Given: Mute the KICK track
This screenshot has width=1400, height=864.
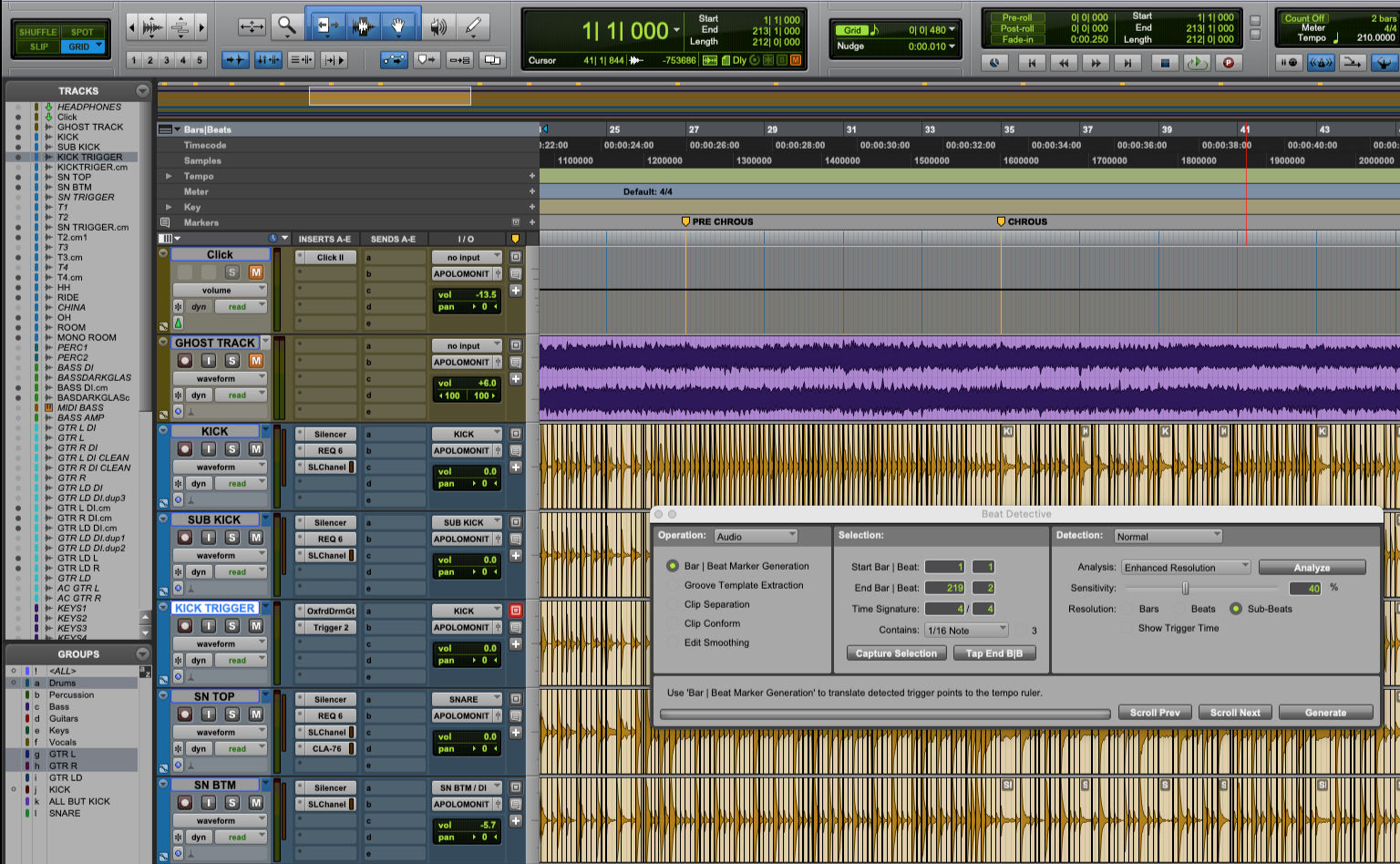Looking at the screenshot, I should [x=256, y=449].
